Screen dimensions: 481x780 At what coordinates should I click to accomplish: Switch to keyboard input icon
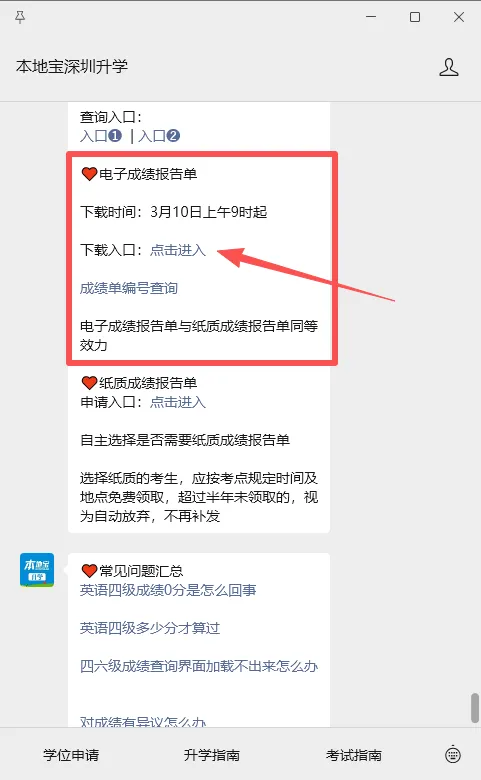coord(453,755)
